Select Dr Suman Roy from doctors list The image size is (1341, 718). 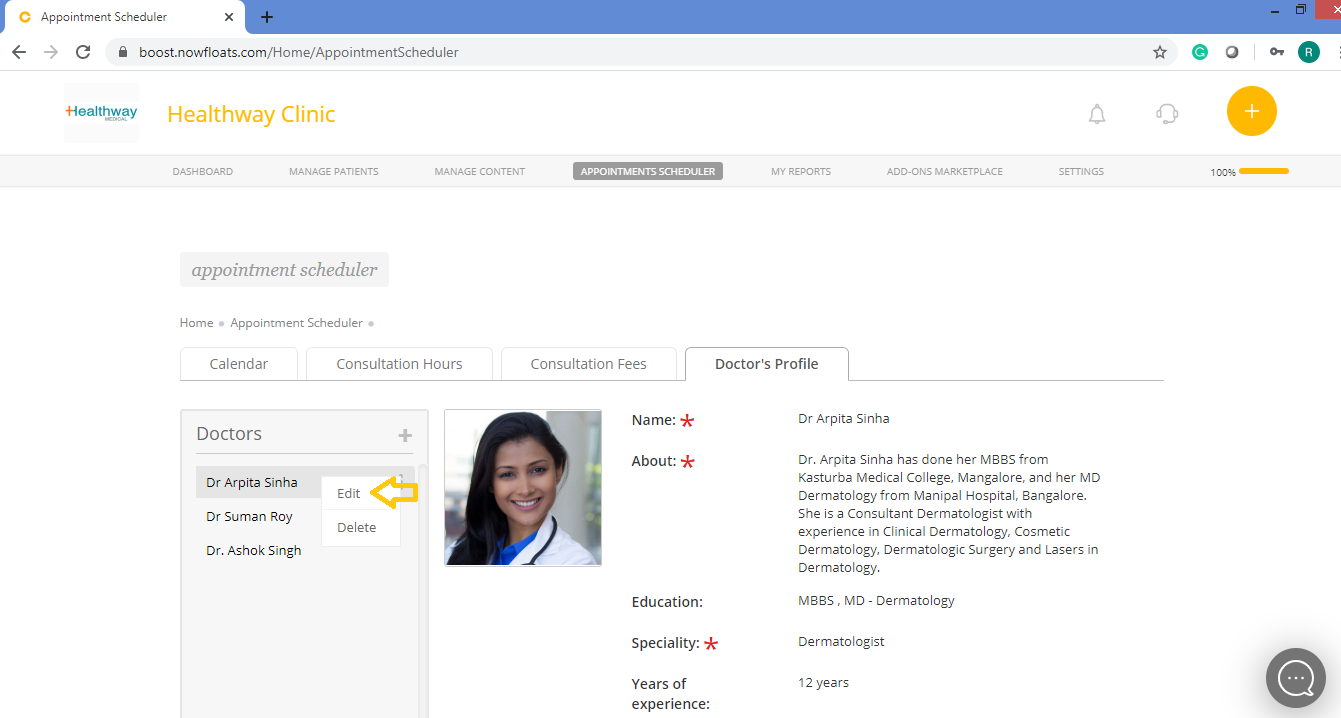[249, 516]
